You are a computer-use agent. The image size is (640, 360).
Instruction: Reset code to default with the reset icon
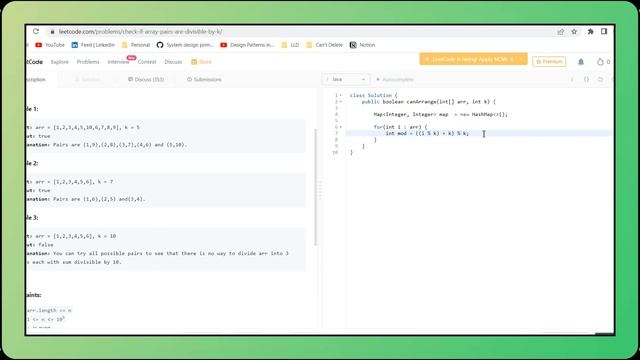click(x=600, y=80)
